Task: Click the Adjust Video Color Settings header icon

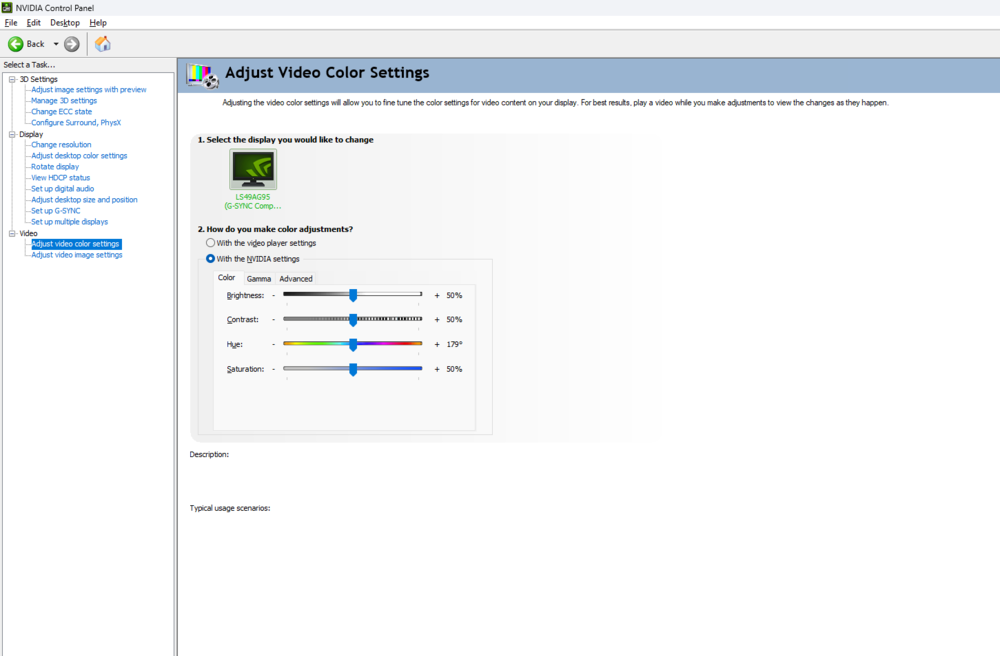Action: [x=202, y=76]
